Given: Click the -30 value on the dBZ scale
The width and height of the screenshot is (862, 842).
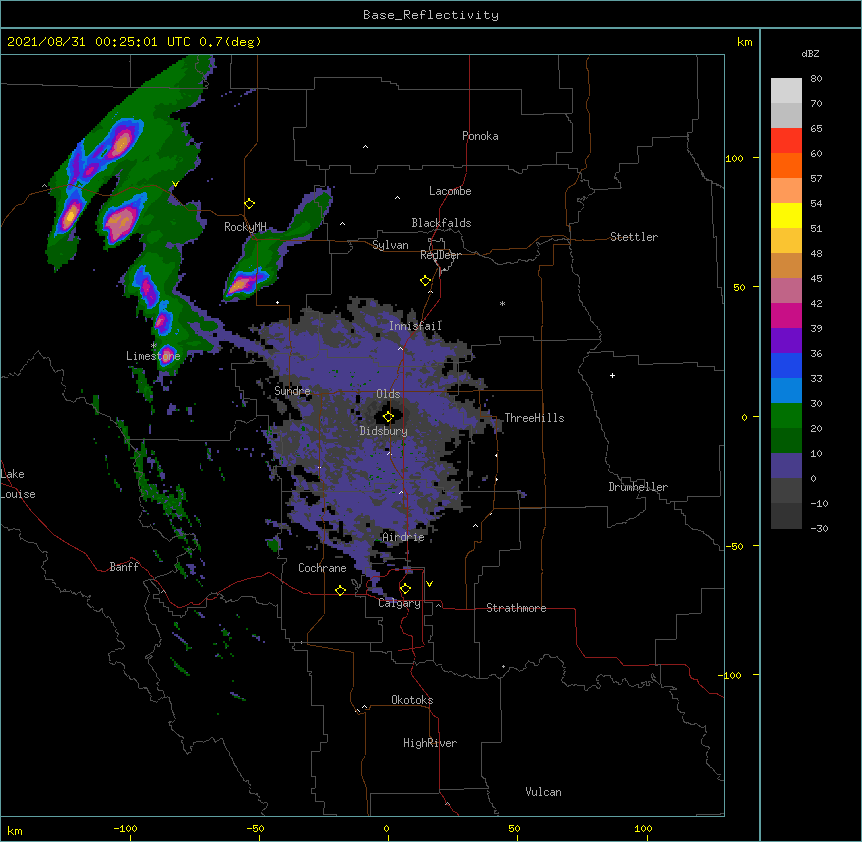Looking at the screenshot, I should point(819,528).
